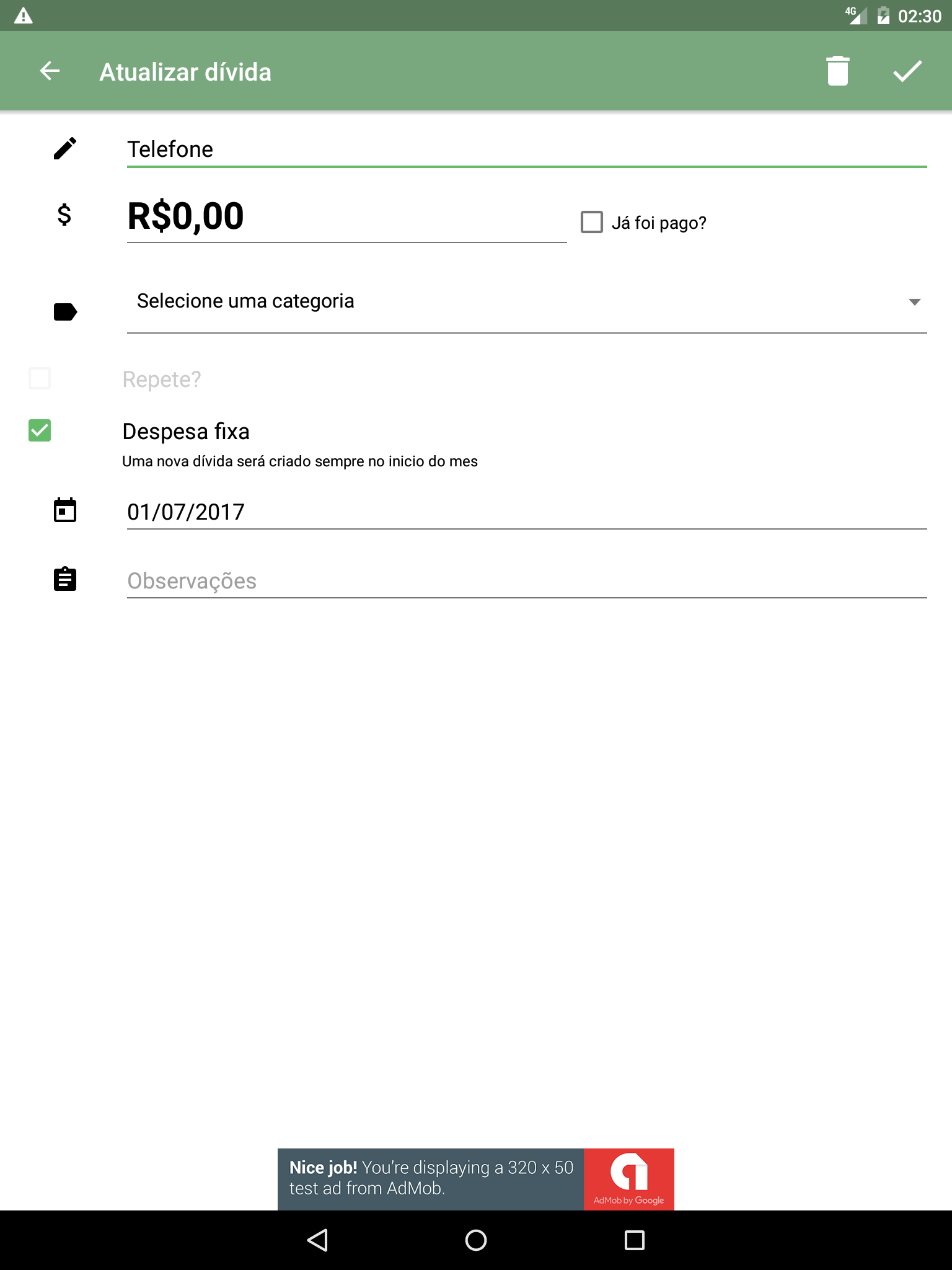The height and width of the screenshot is (1270, 952).
Task: Toggle the 'Repete?' checkbox
Action: 40,378
